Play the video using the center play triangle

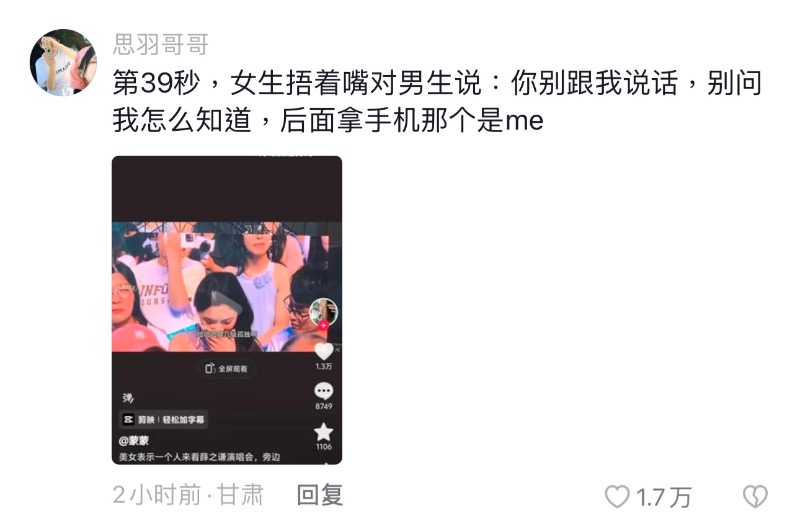tap(227, 303)
